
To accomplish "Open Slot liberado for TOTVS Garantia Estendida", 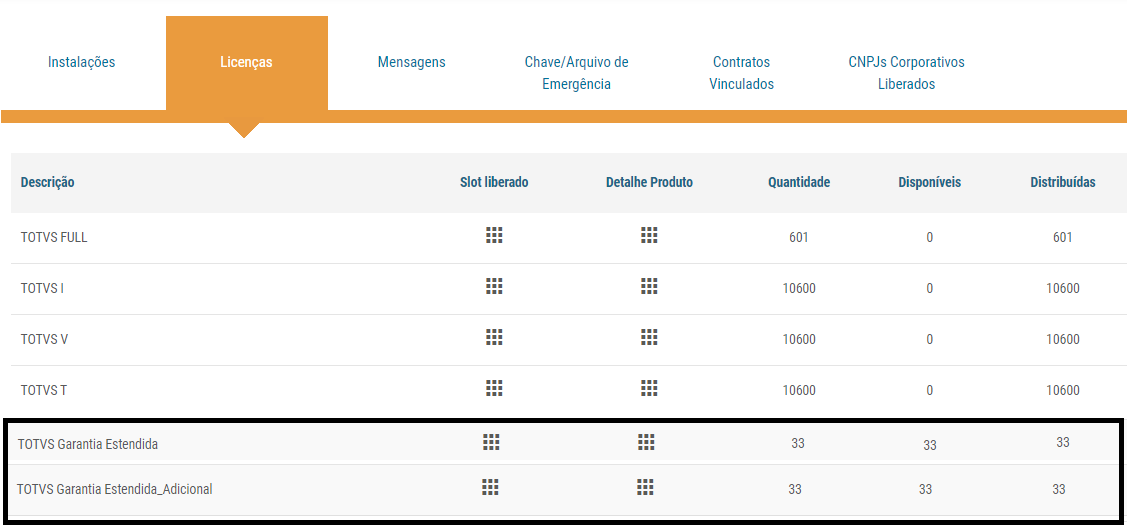I will tap(490, 441).
